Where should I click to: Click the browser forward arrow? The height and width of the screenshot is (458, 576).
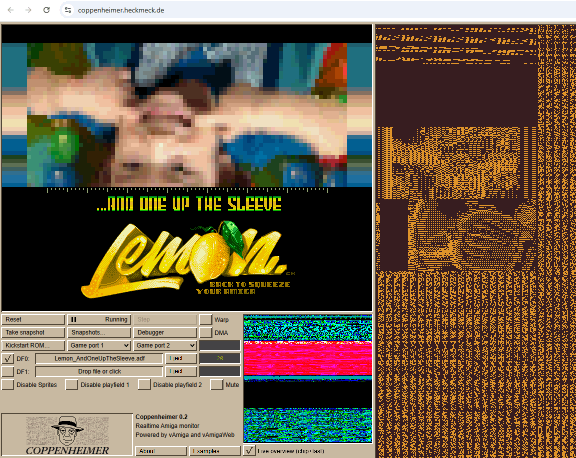pos(28,10)
